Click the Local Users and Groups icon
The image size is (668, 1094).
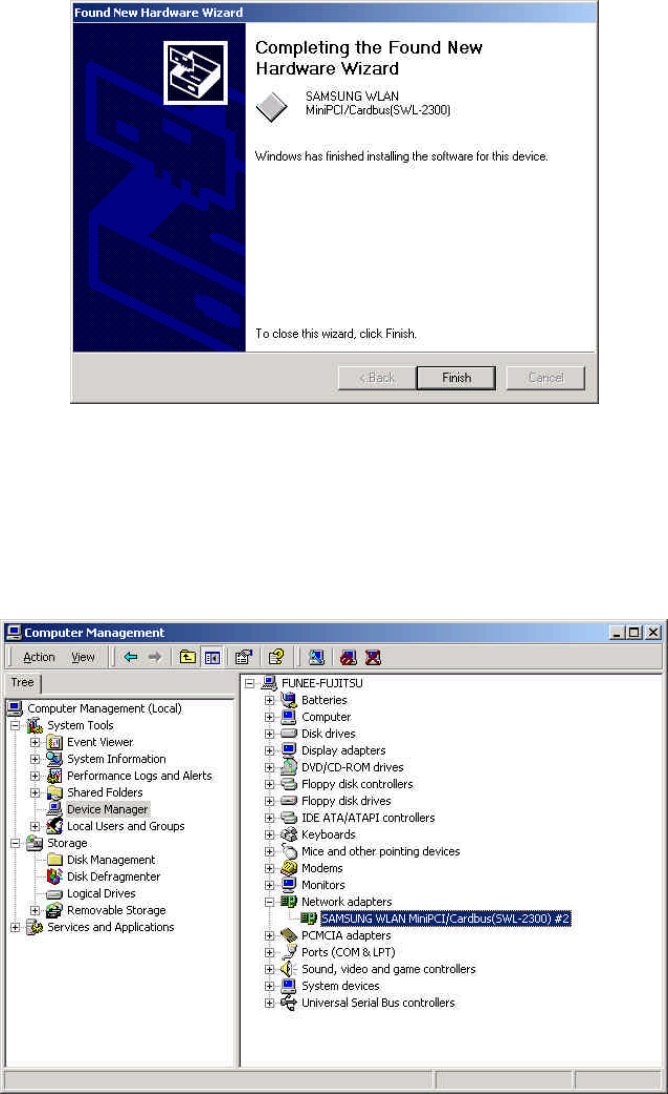coord(54,826)
